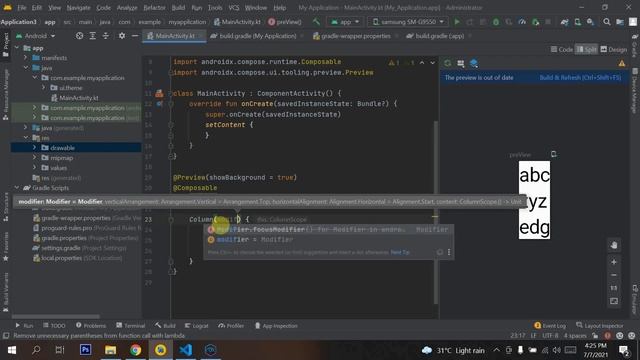Open the Android project view dropdown

coord(36,36)
